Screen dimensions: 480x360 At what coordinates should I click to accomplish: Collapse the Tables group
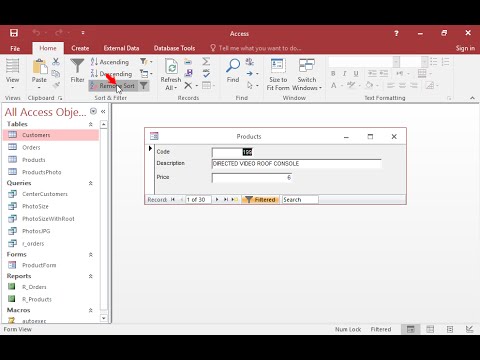pos(90,124)
